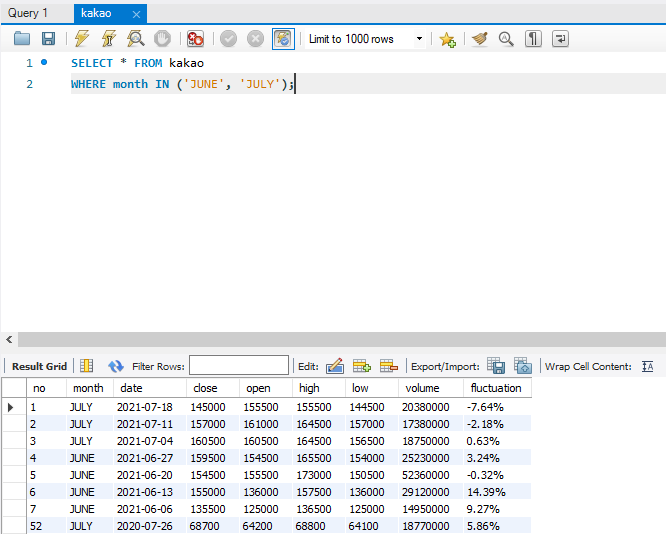The image size is (666, 534).
Task: Click line number 2 in editor
Action: tap(29, 84)
